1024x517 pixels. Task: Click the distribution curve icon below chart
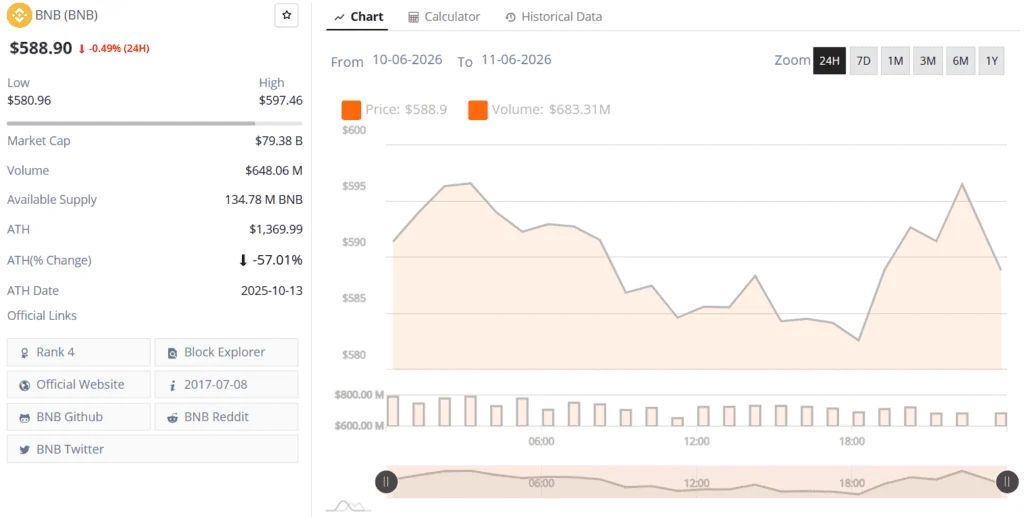[348, 505]
